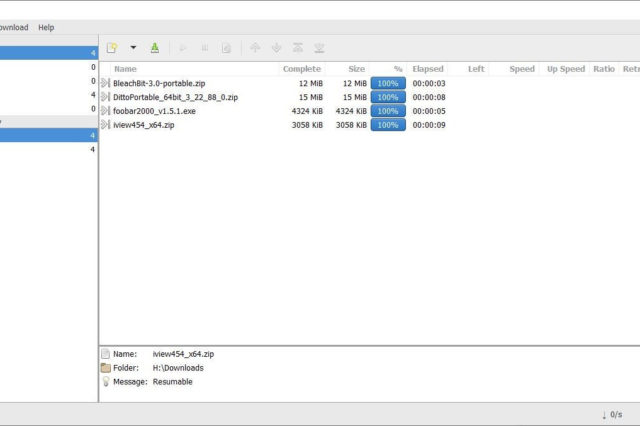Click the Resumable message text
This screenshot has height=426, width=640.
172,382
